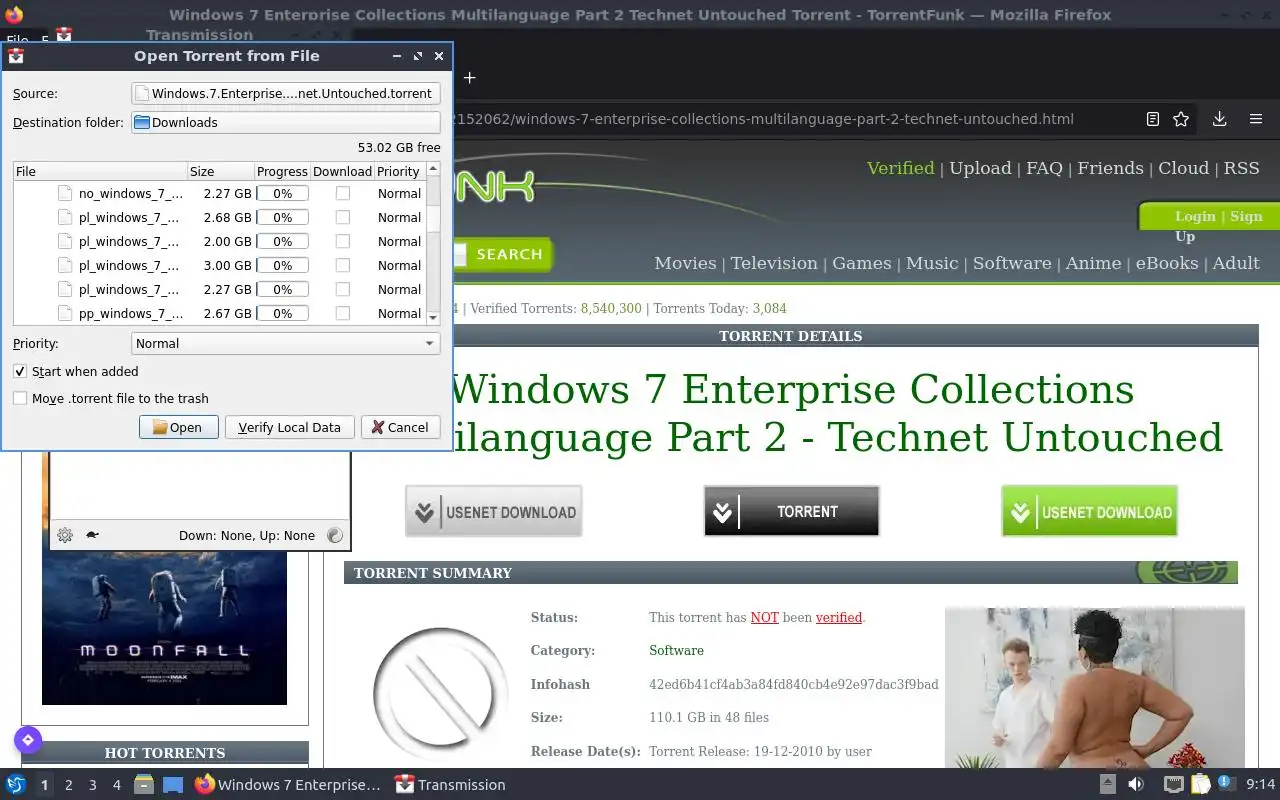Image resolution: width=1280 pixels, height=800 pixels.
Task: Open the Movies category in site navigation
Action: click(x=685, y=263)
